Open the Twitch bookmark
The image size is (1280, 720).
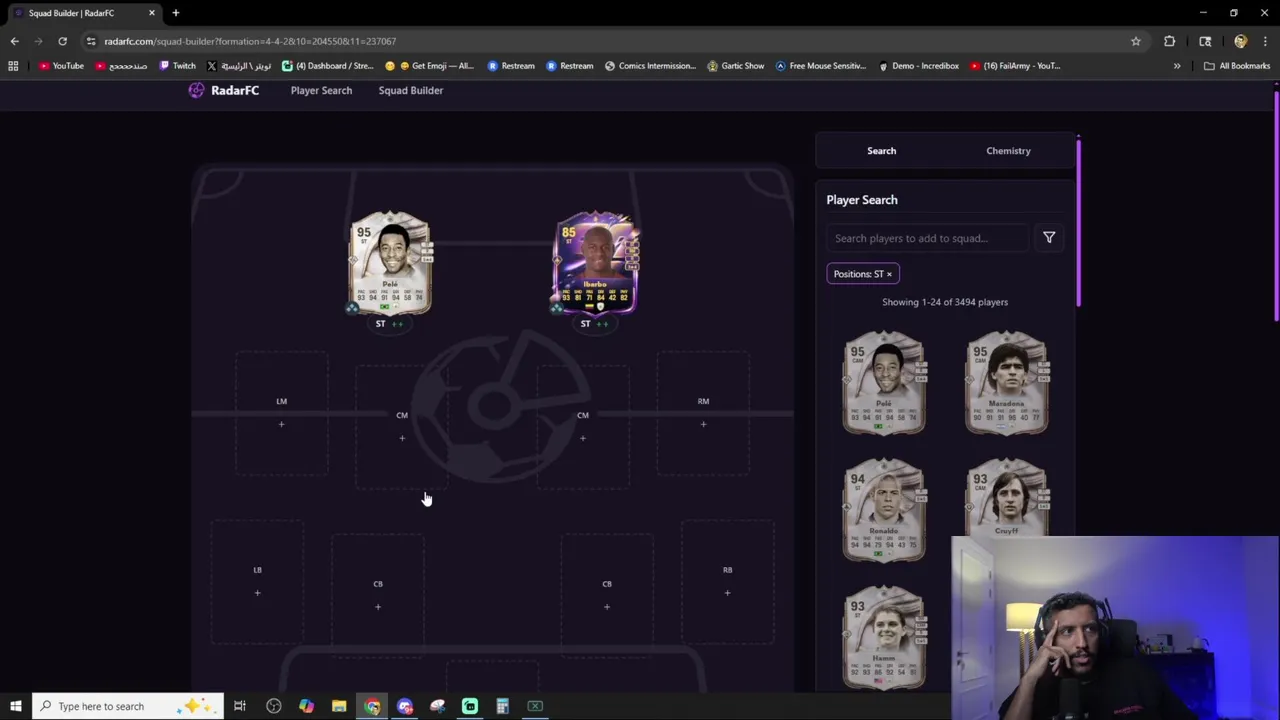click(177, 66)
